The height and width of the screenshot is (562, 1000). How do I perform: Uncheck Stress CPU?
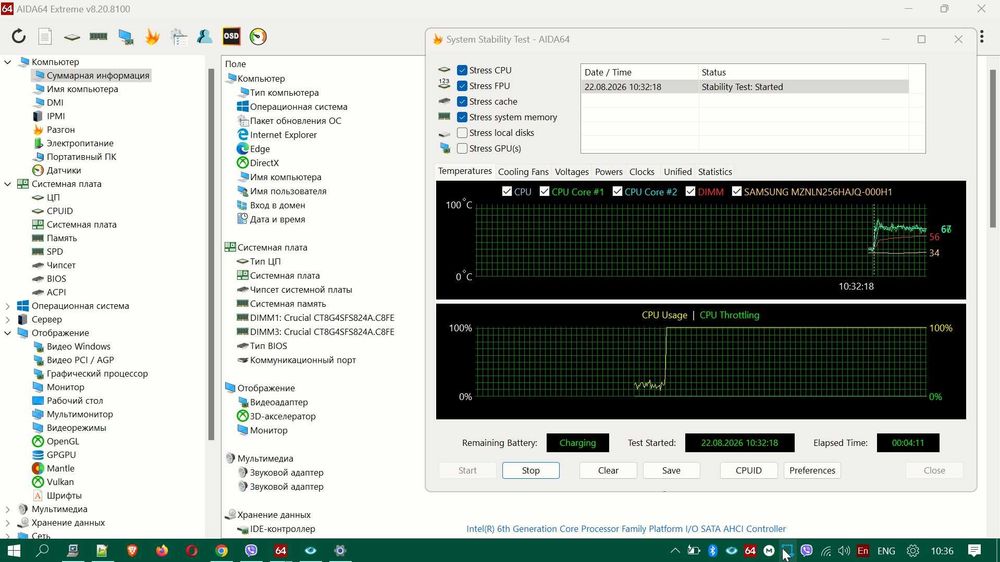[462, 70]
